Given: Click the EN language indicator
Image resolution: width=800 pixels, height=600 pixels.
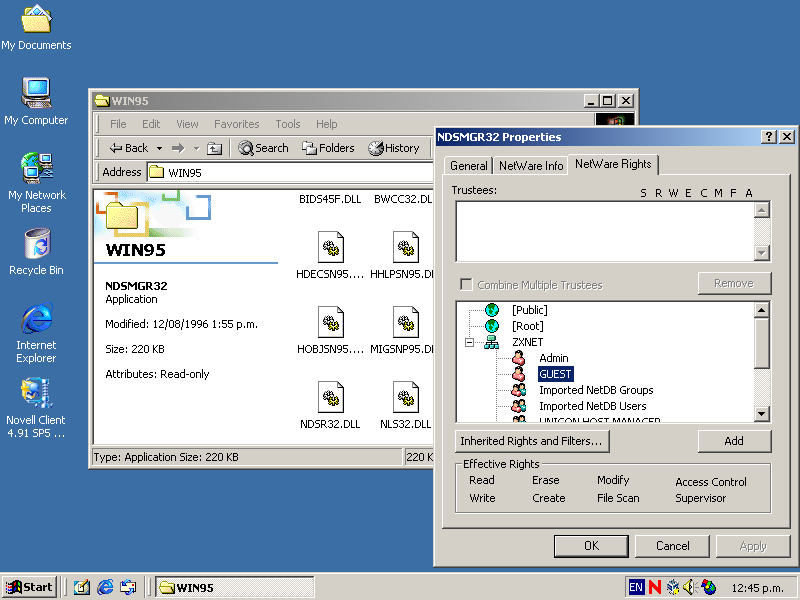Looking at the screenshot, I should [x=636, y=587].
